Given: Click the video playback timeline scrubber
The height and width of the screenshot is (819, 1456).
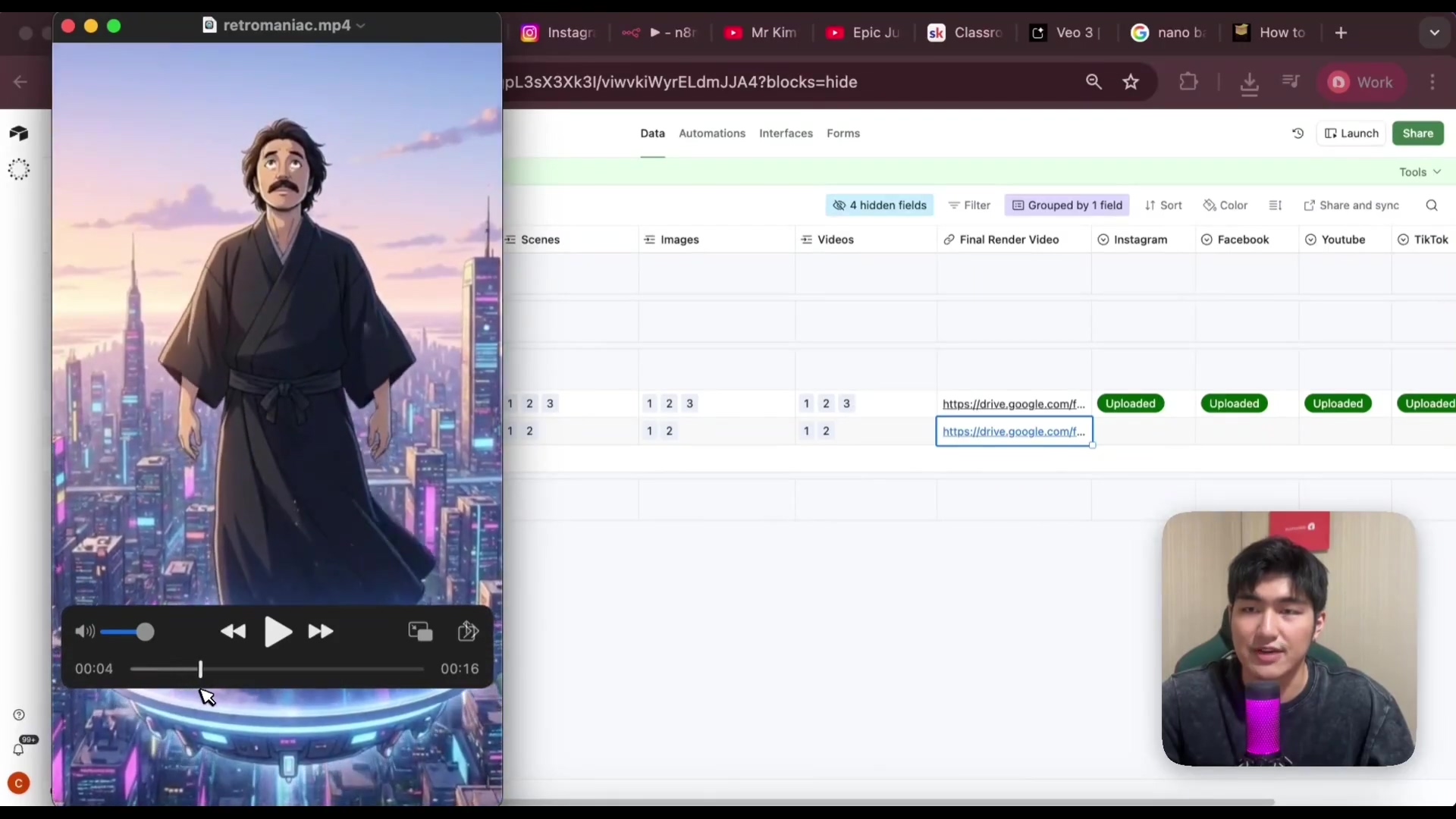Looking at the screenshot, I should [200, 669].
